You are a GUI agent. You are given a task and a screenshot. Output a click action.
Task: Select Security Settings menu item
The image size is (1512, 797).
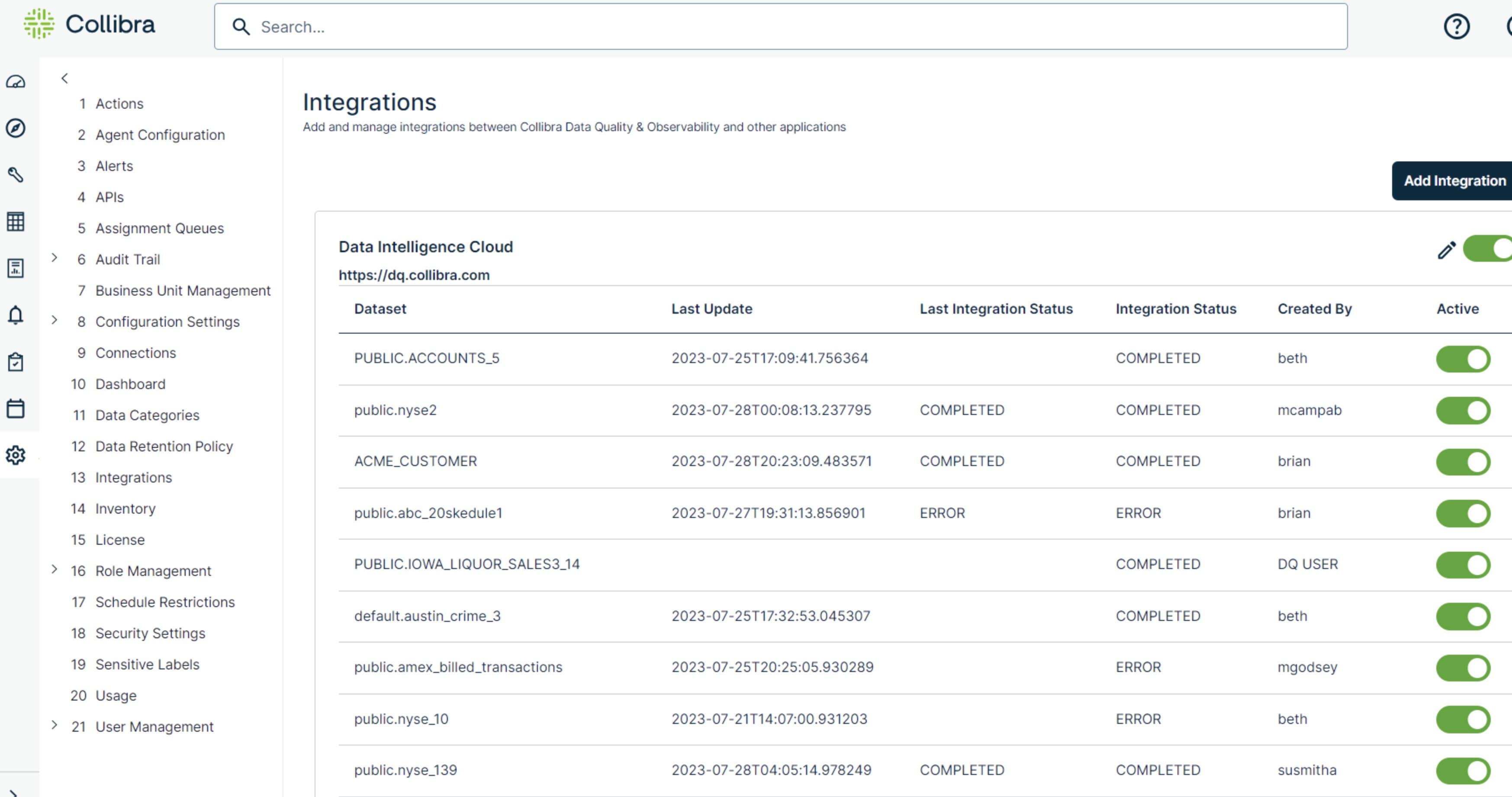150,633
